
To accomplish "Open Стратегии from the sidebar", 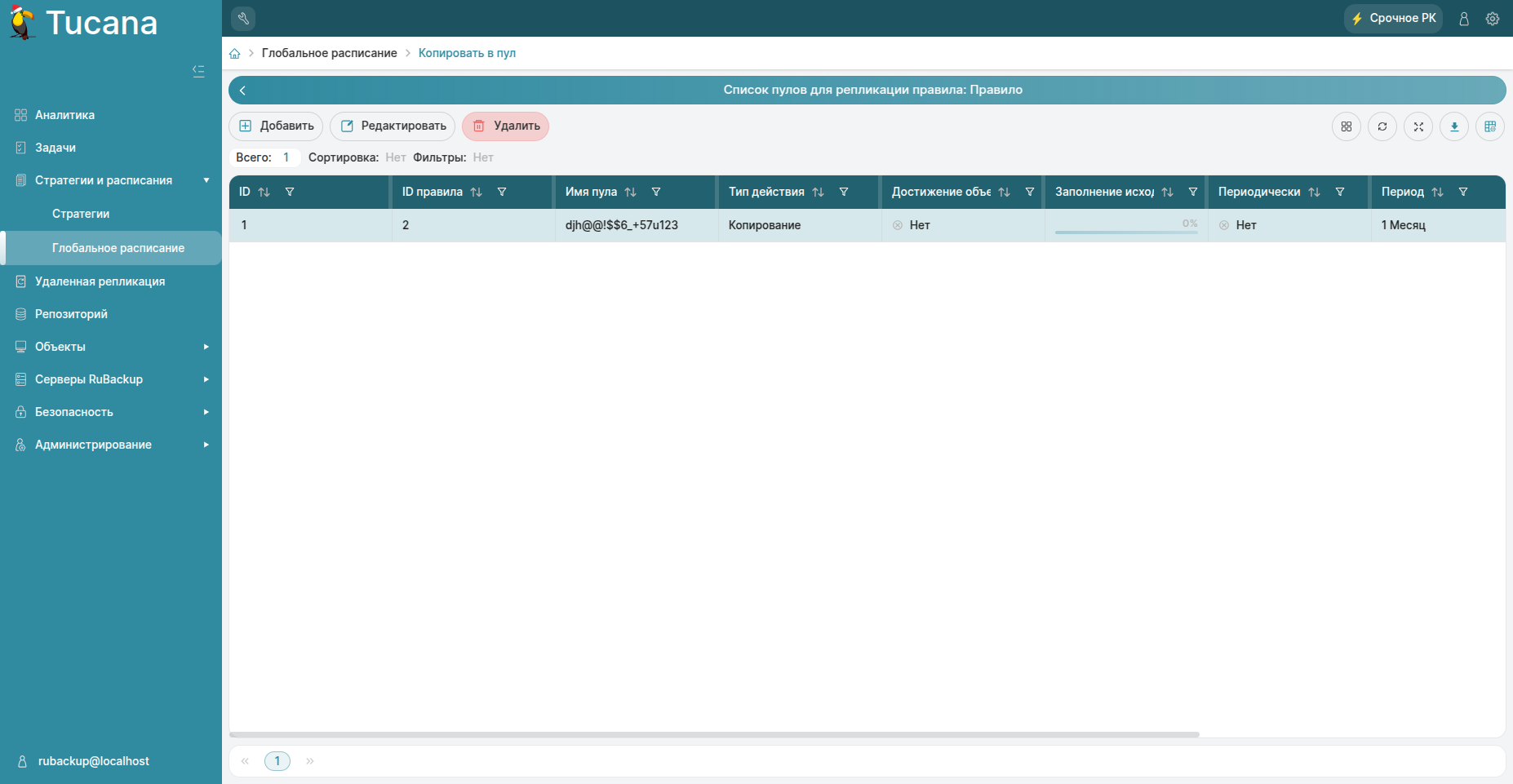I will 82,213.
